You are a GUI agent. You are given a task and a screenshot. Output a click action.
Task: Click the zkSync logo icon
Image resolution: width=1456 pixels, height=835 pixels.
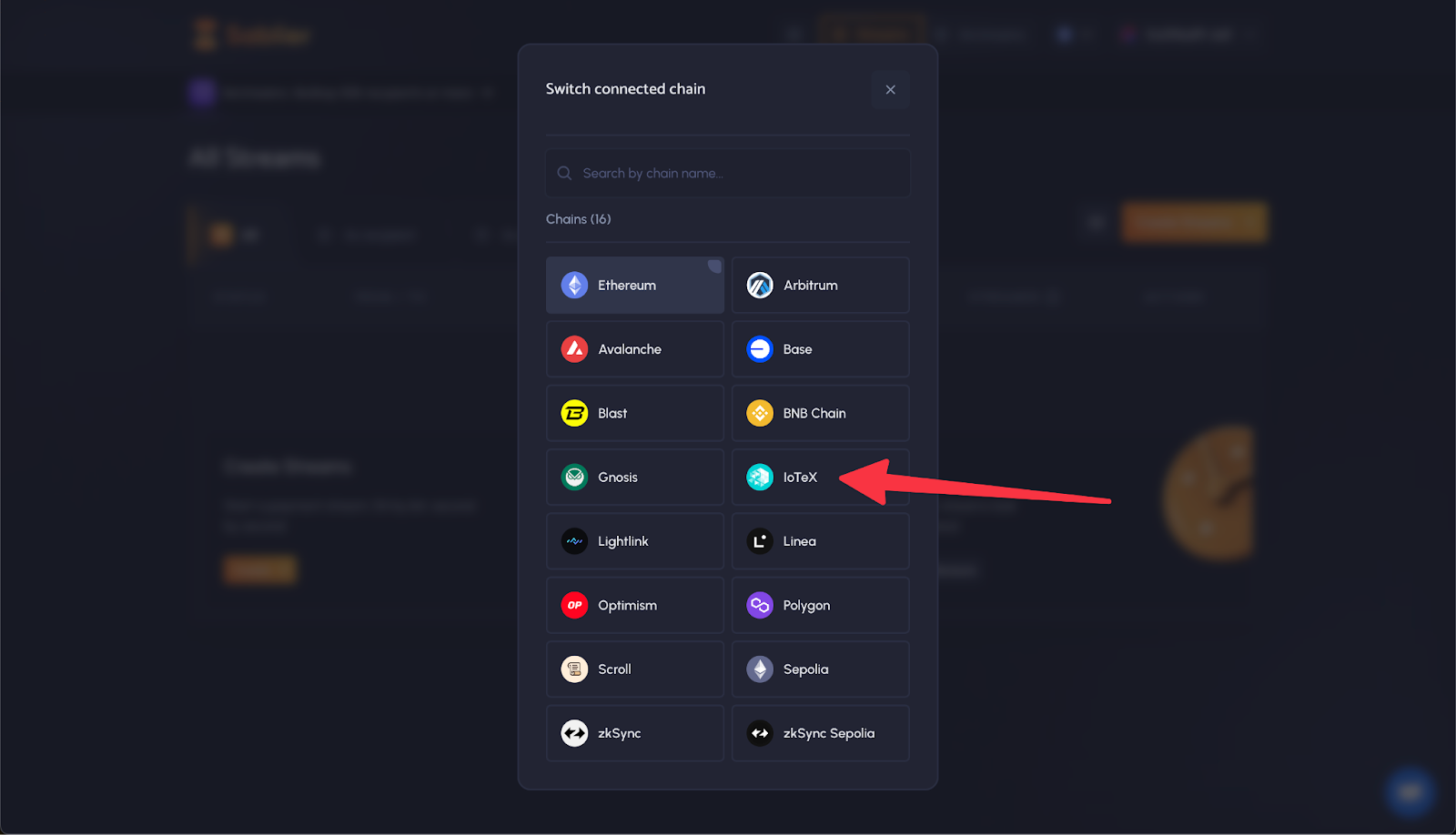click(x=574, y=733)
